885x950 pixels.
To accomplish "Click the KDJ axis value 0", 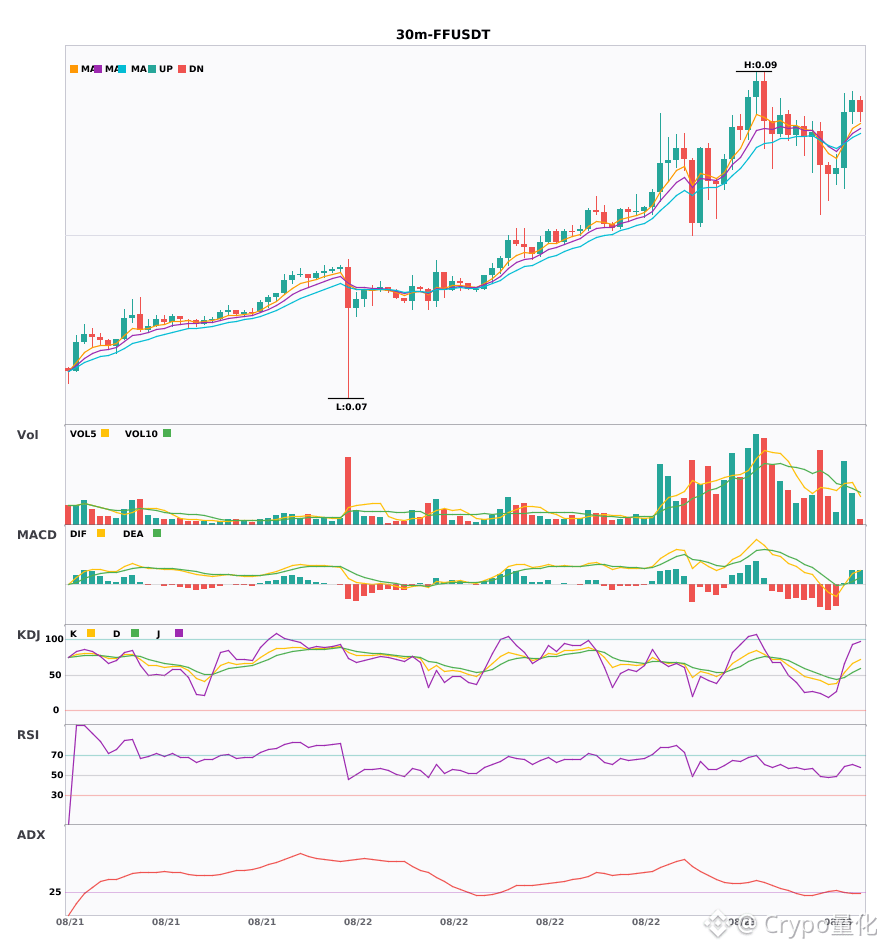I will 56,710.
